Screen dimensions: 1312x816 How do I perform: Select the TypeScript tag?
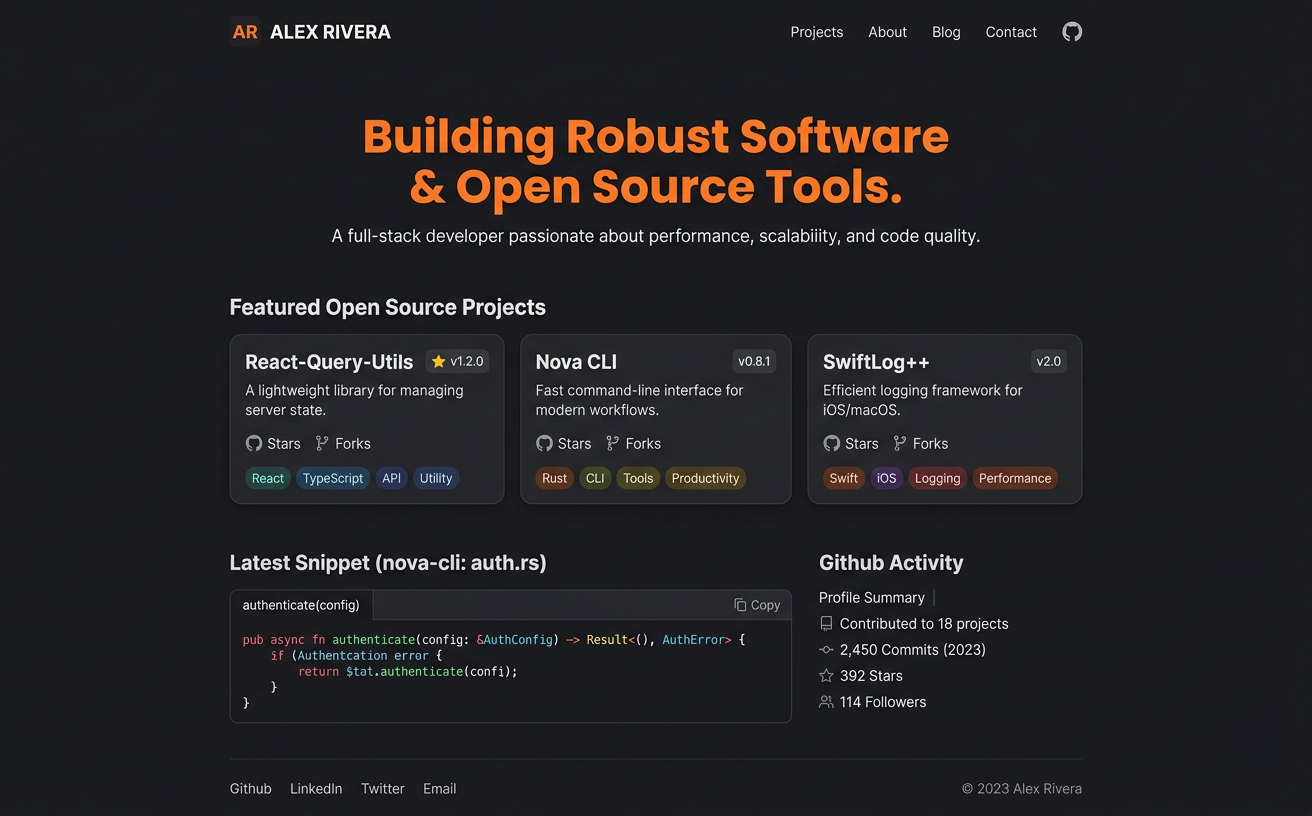(333, 478)
